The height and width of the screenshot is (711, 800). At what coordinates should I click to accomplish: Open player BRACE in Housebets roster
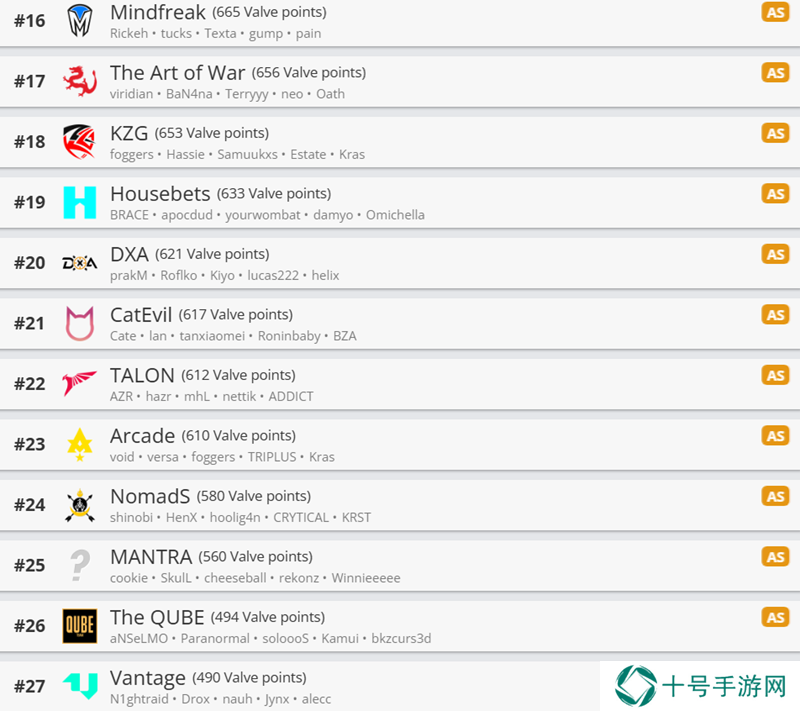click(x=129, y=215)
